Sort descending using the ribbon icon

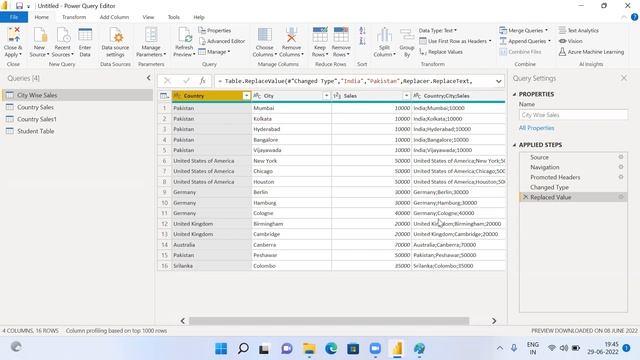point(362,41)
